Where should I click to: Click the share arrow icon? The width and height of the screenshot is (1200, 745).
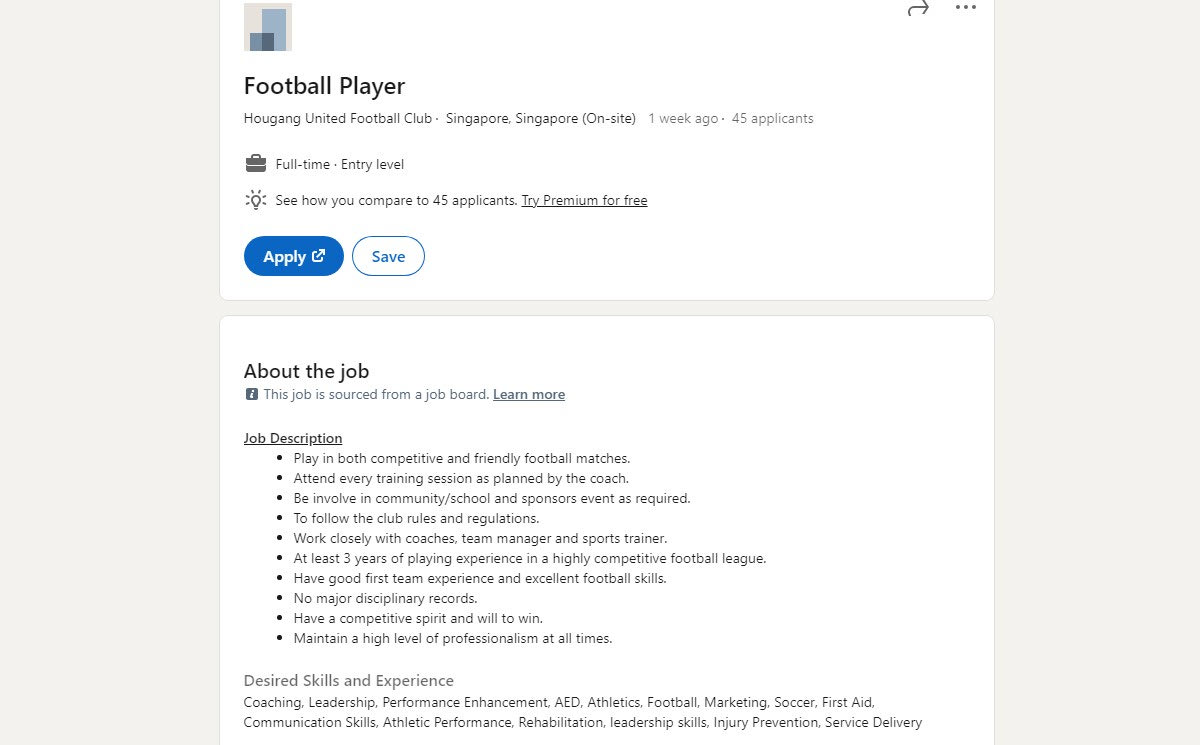[x=917, y=9]
